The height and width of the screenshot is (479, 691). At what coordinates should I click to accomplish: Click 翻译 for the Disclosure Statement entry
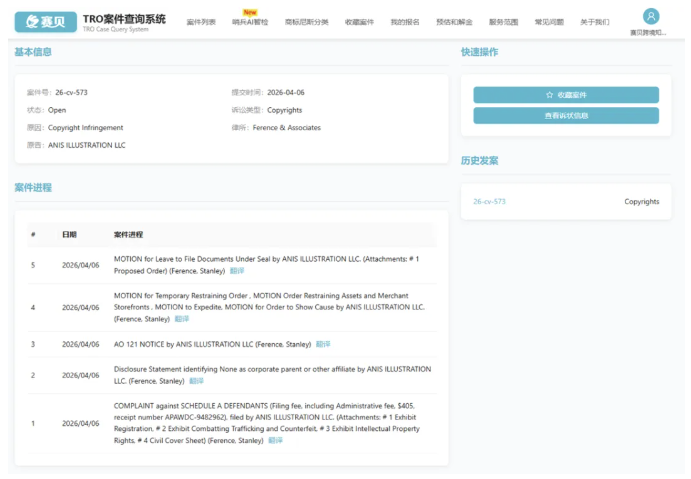196,381
